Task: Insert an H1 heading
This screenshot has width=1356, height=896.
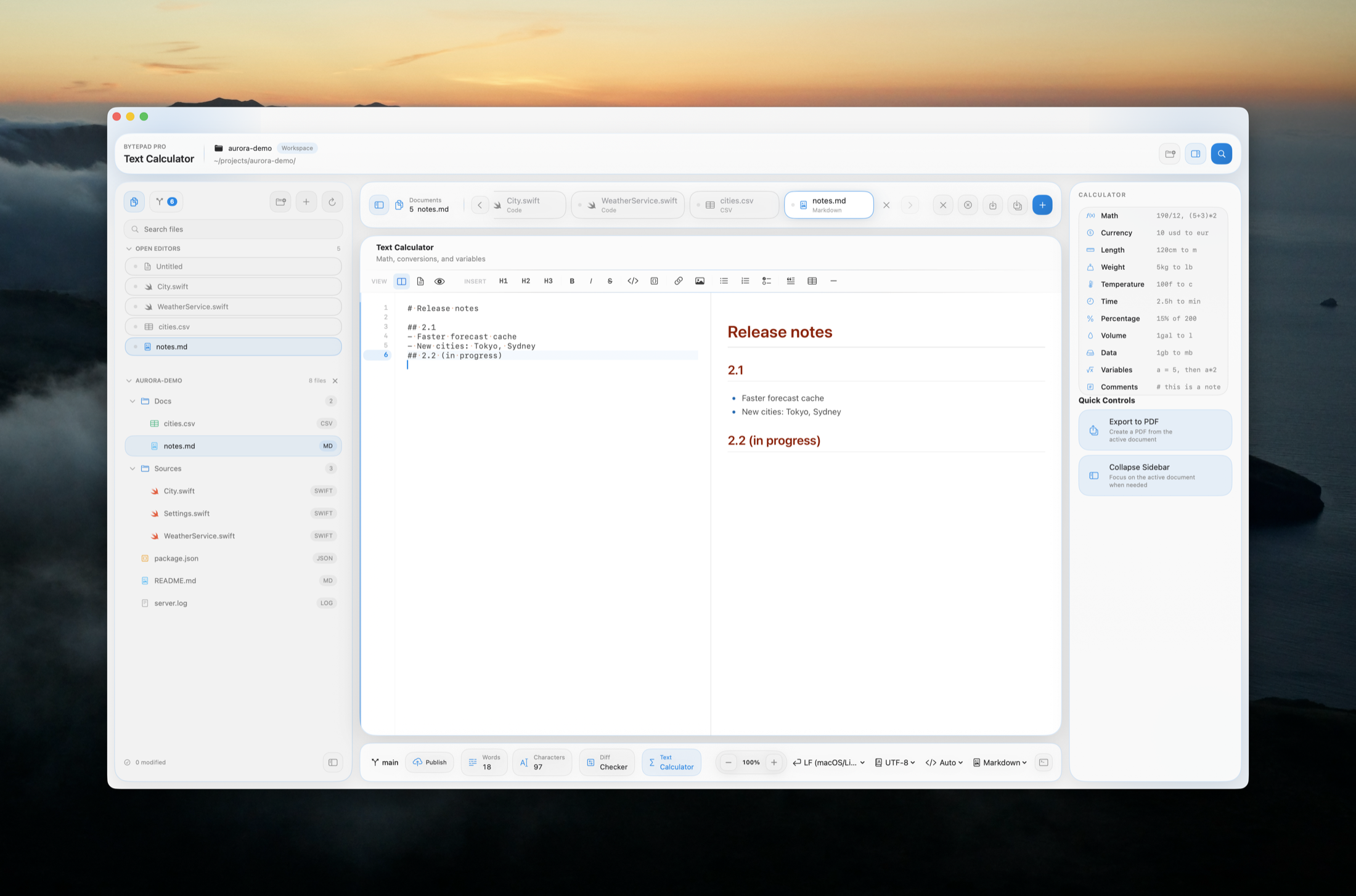Action: click(x=503, y=281)
